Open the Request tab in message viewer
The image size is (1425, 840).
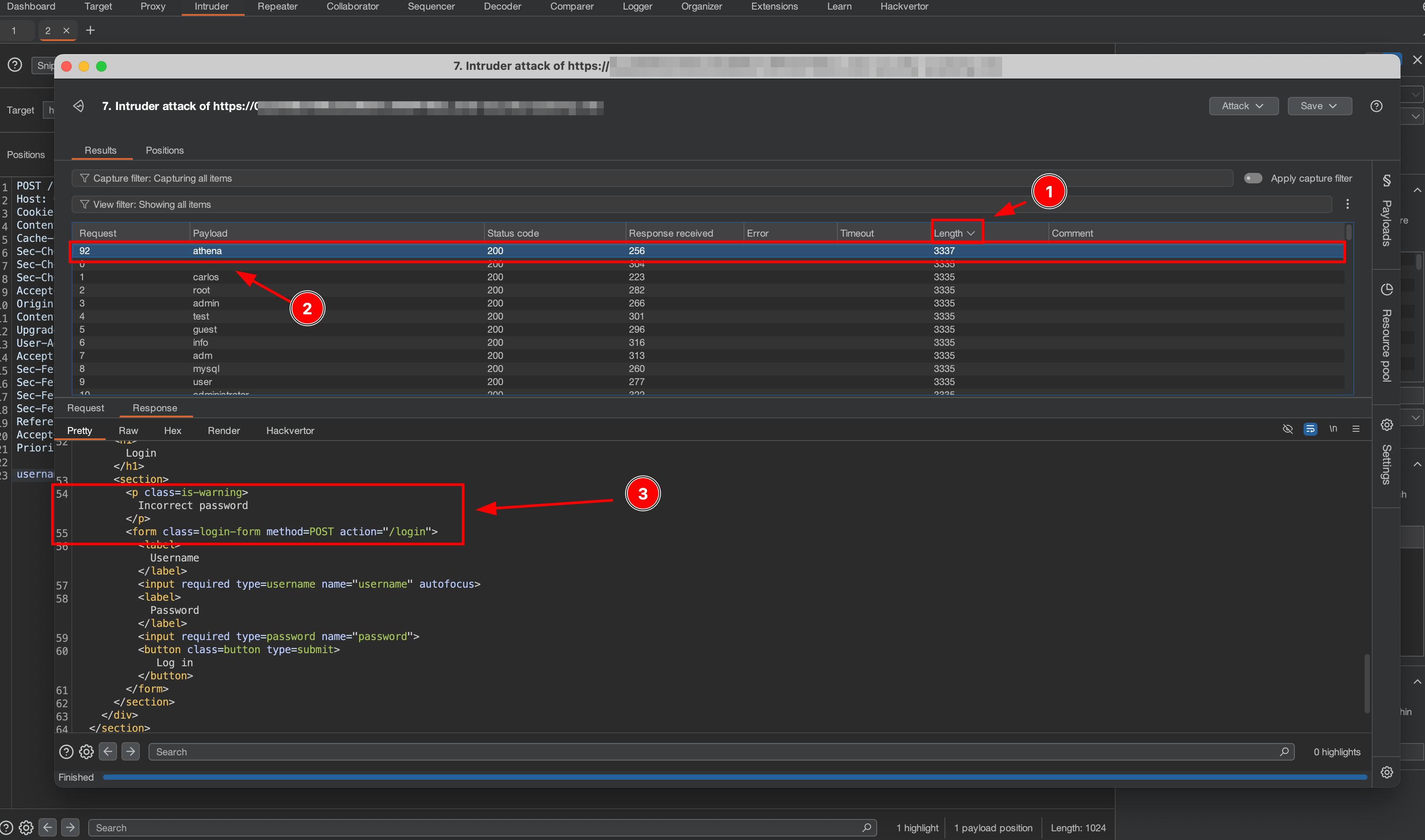pyautogui.click(x=86, y=407)
